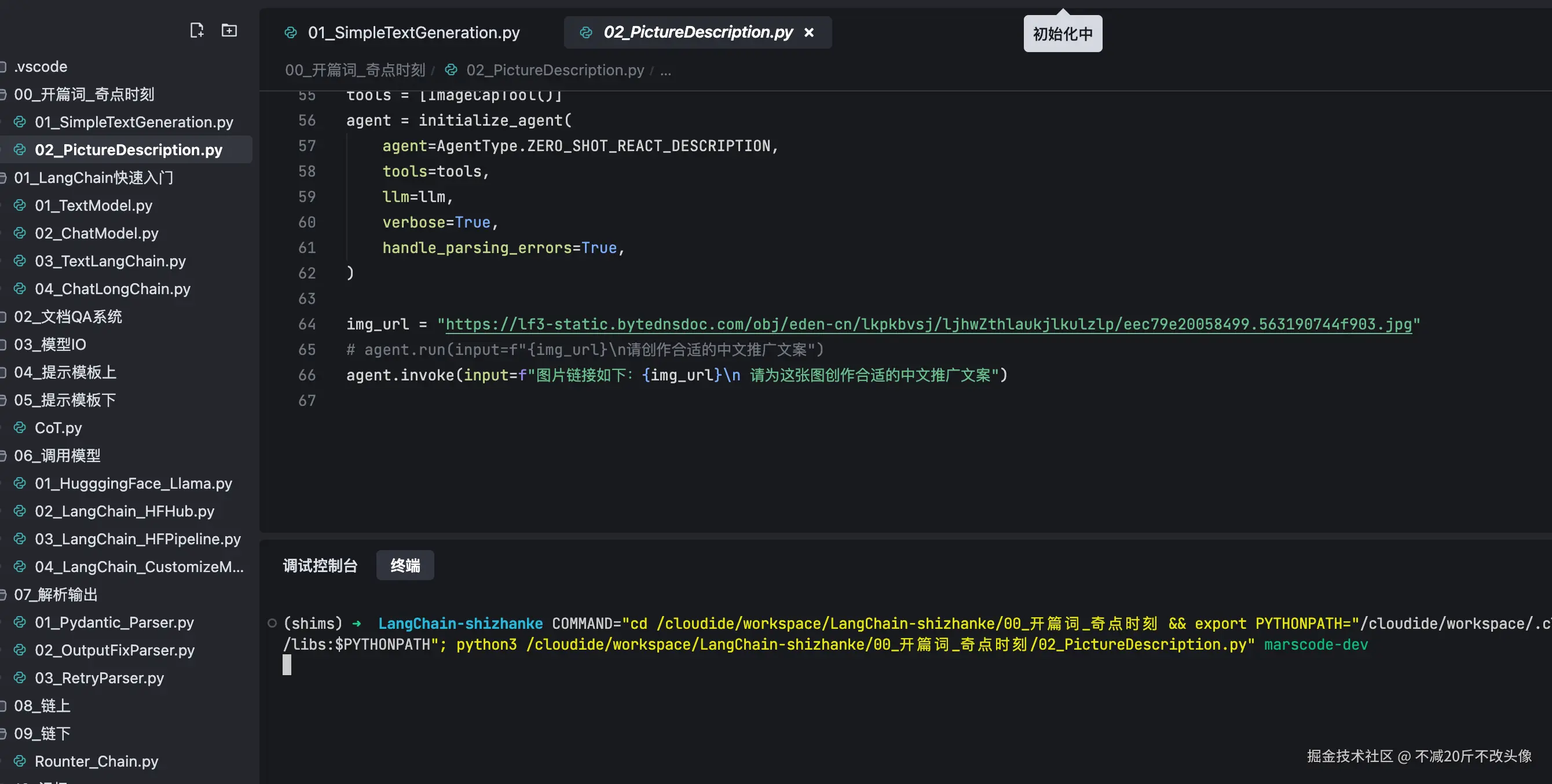This screenshot has width=1552, height=784.
Task: Expand the .vscode folder
Action: 40,66
